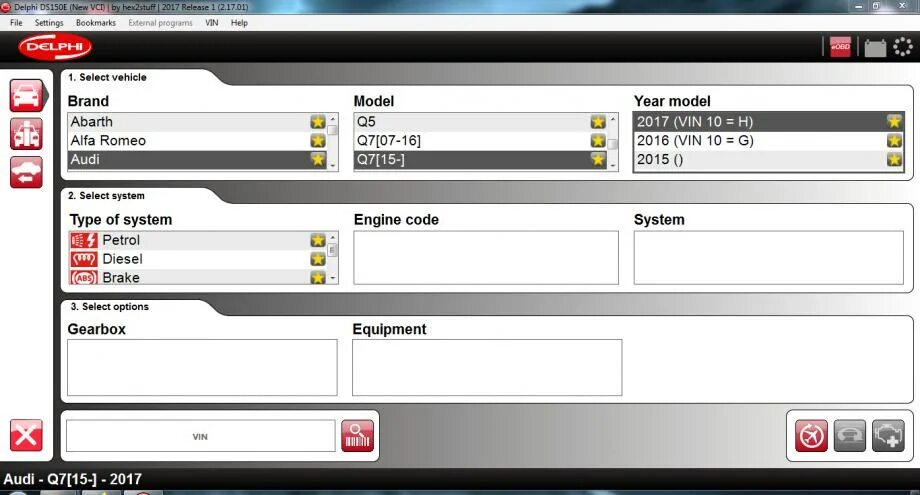This screenshot has height=495, width=920.
Task: Open the Settings menu
Action: [49, 23]
